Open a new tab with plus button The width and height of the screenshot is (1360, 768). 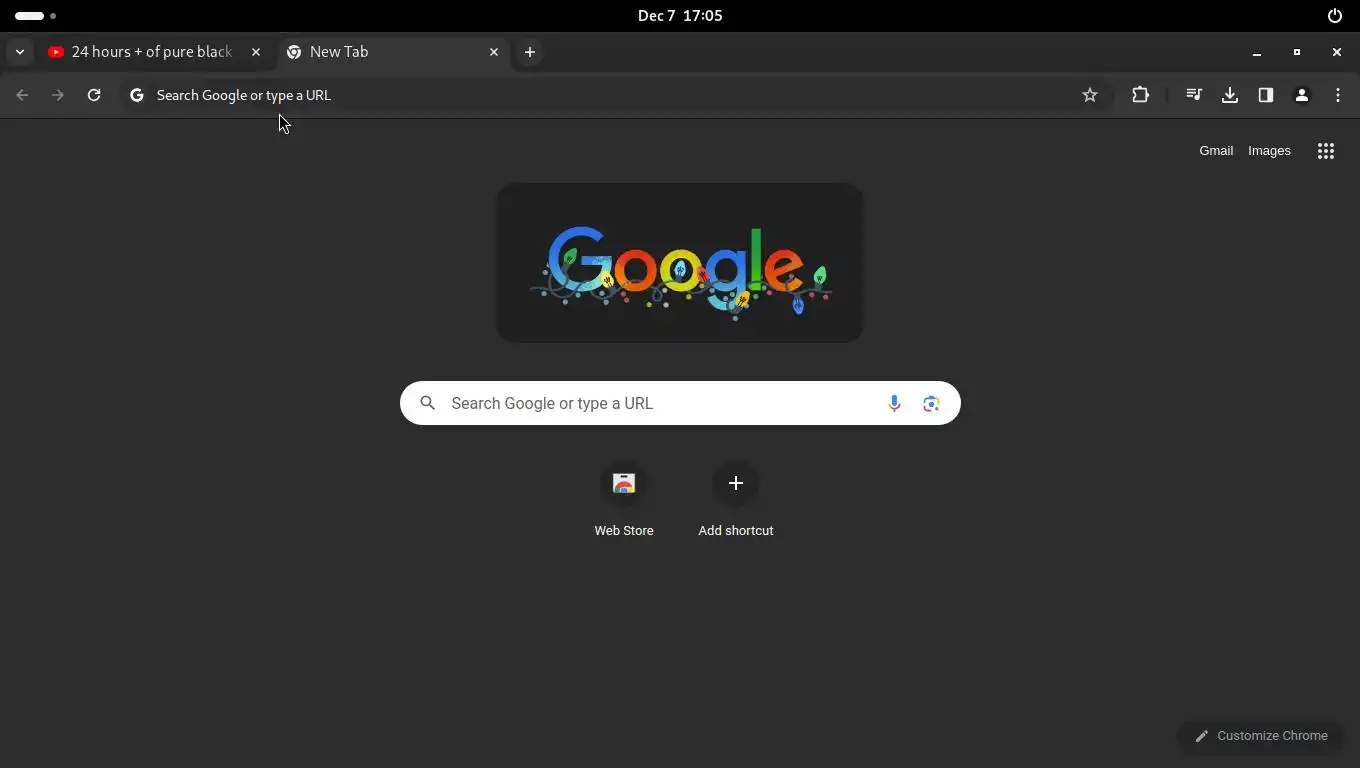coord(530,52)
